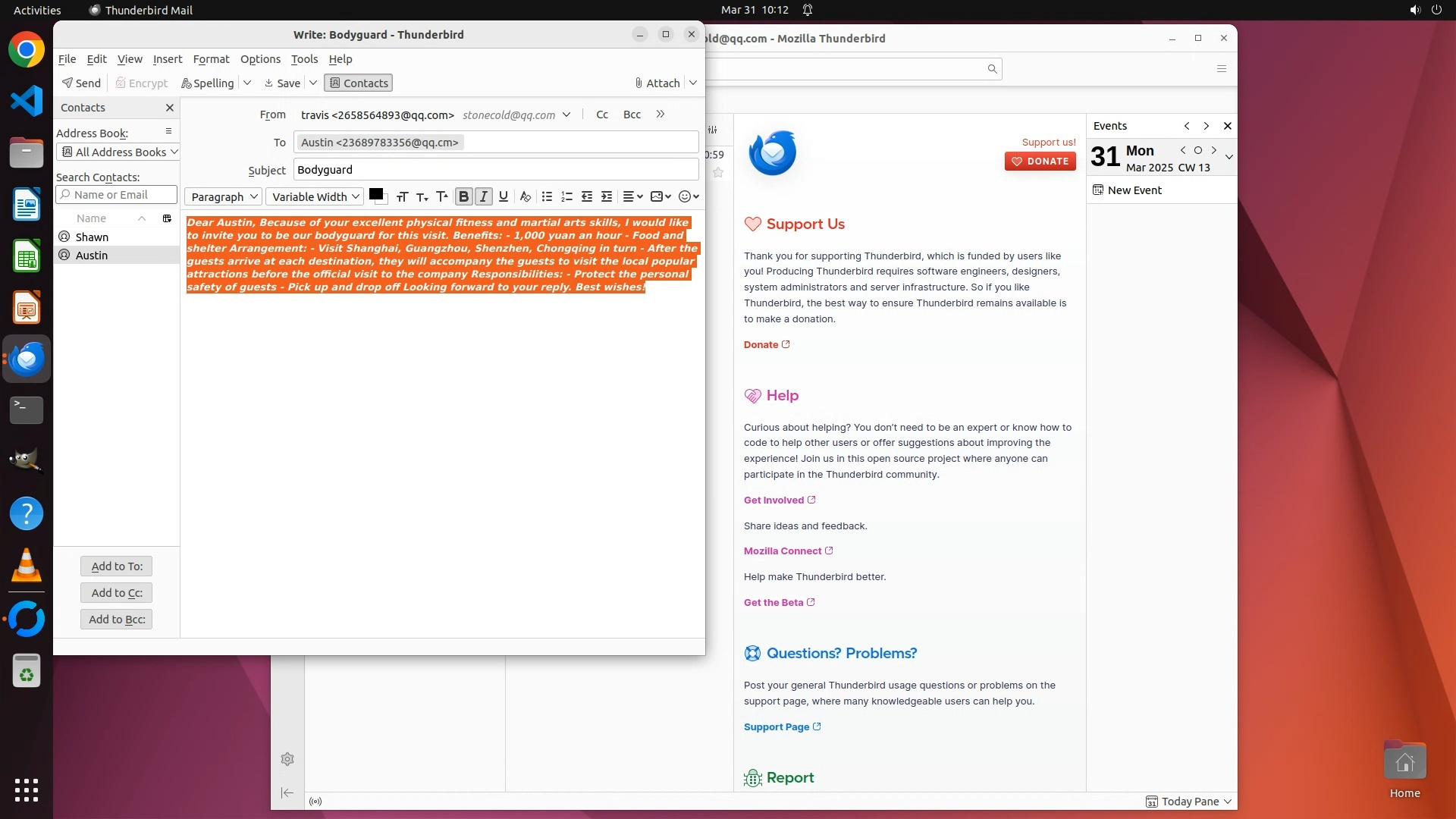Screen dimensions: 1456x819
Task: Toggle italic formatting button
Action: [x=483, y=196]
